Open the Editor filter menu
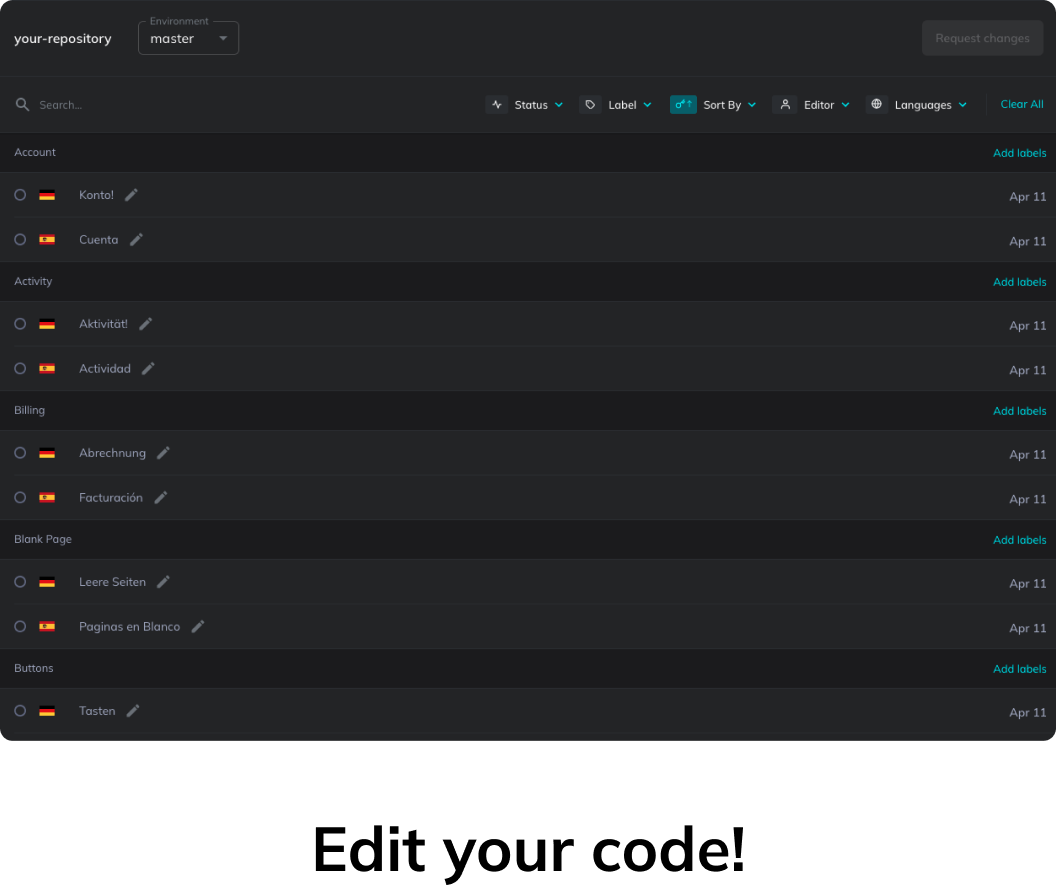The width and height of the screenshot is (1056, 887). [x=812, y=105]
